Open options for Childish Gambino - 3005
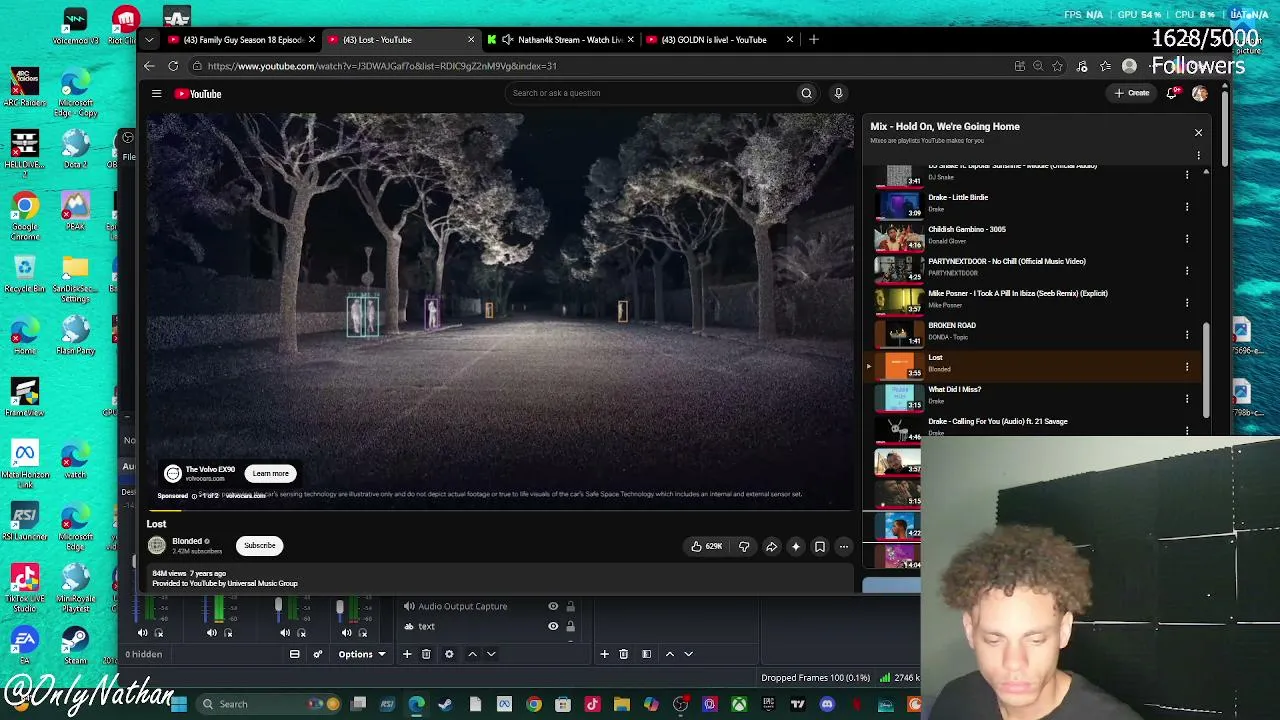Viewport: 1280px width, 720px height. 1187,238
